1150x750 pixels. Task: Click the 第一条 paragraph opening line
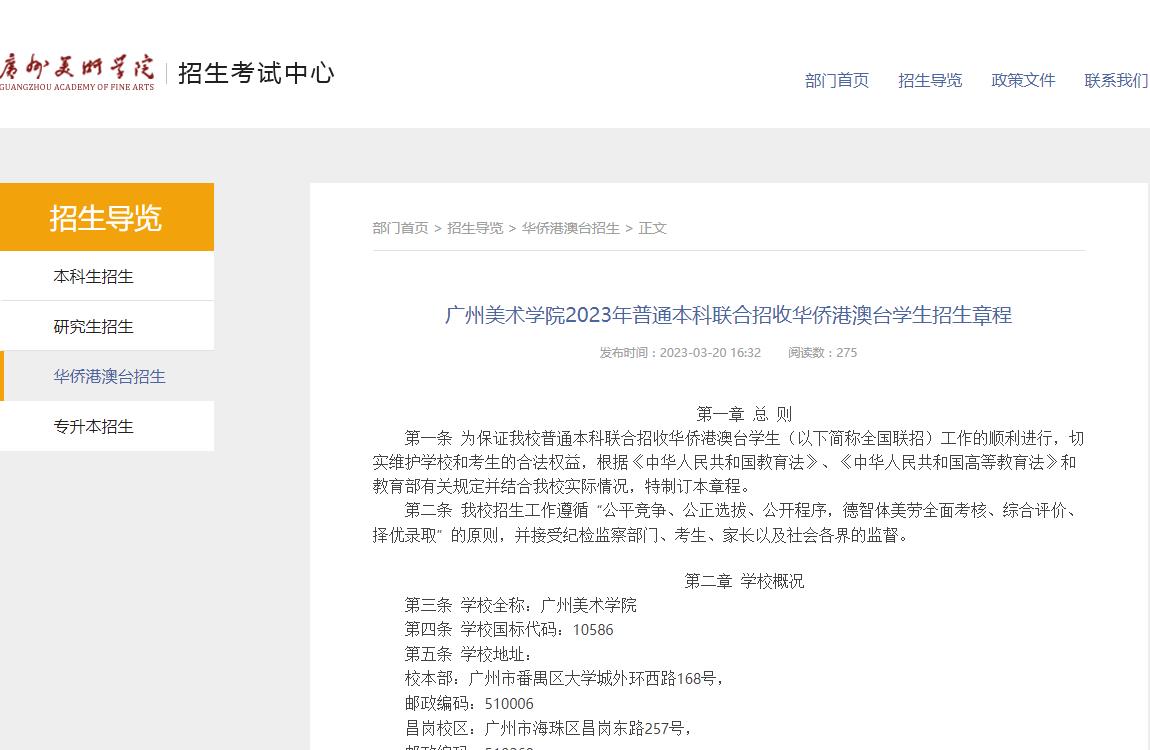[x=744, y=438]
